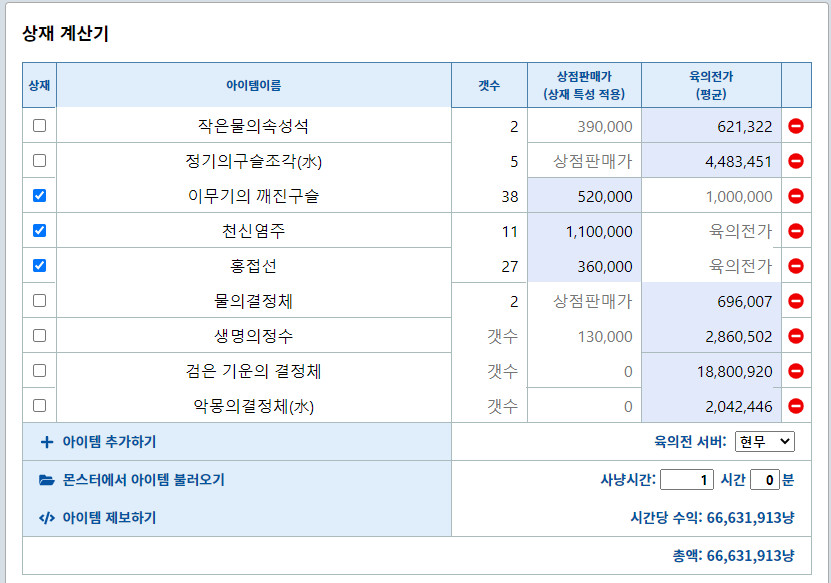The width and height of the screenshot is (831, 583).
Task: Enable the 물의결정체 checkbox
Action: [38, 300]
